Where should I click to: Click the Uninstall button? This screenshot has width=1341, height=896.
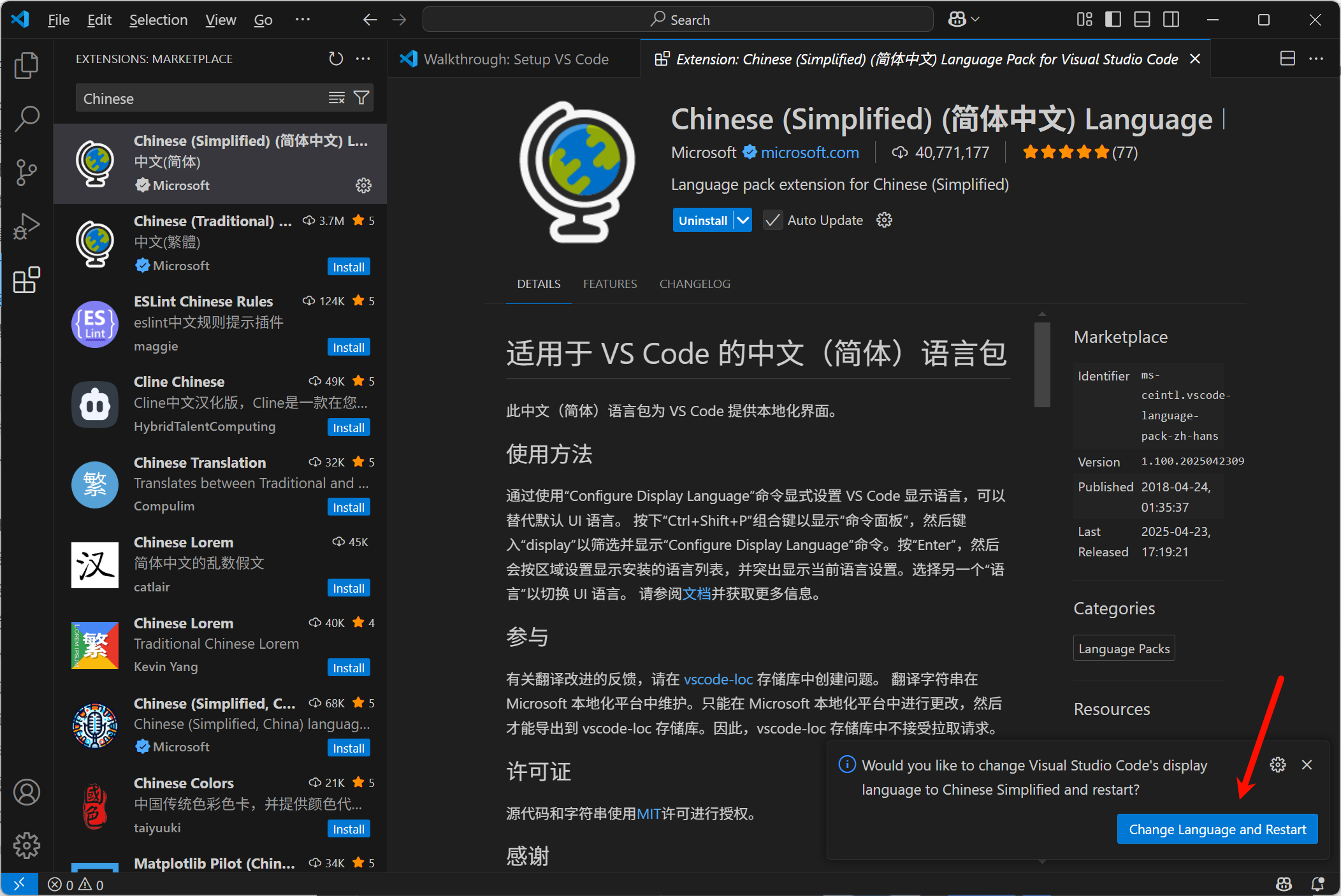(x=703, y=220)
